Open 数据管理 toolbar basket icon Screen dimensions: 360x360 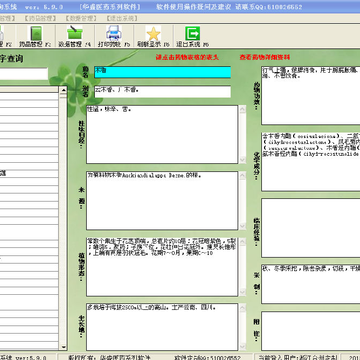pos(75,33)
